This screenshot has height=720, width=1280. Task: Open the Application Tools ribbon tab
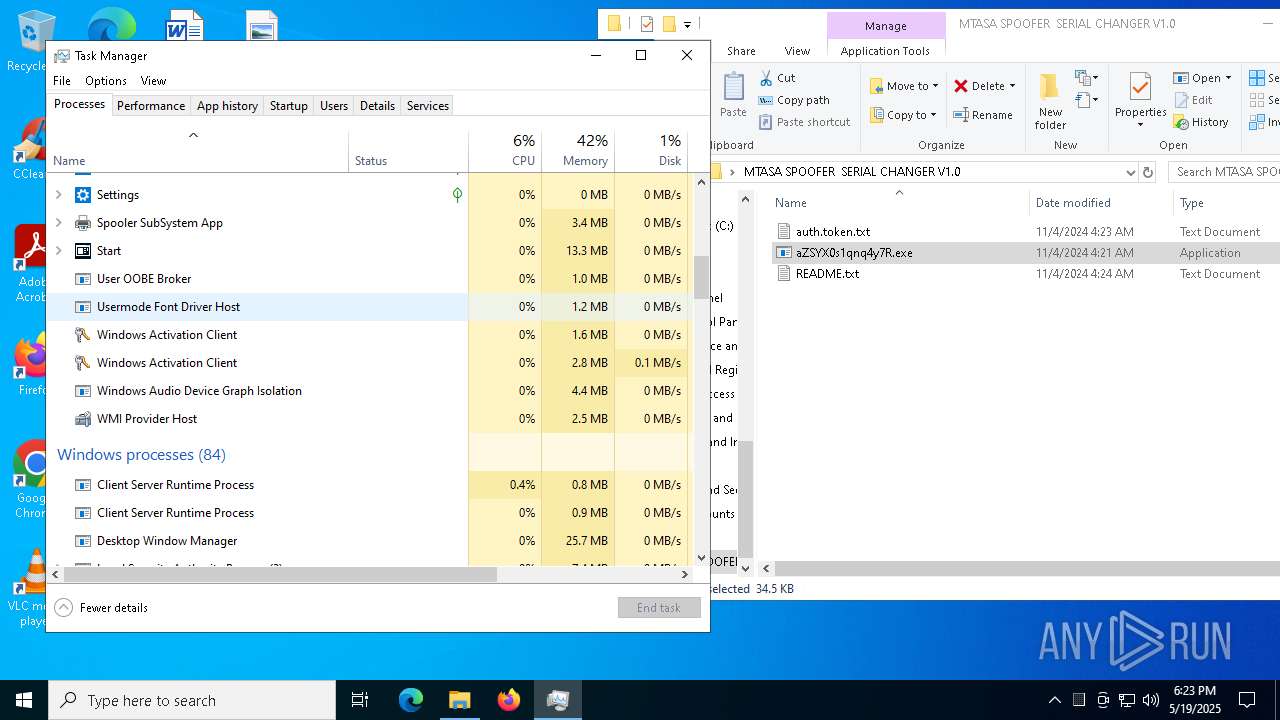coord(885,51)
